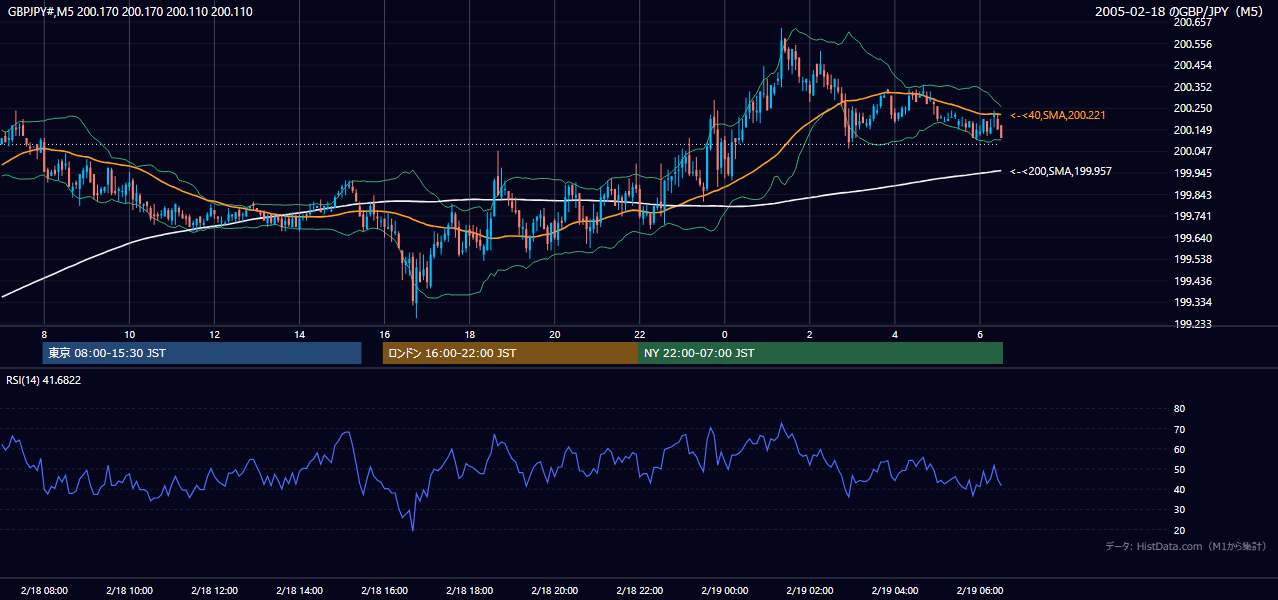Viewport: 1278px width, 600px height.
Task: Click the GBPJPY#,M5 symbol header text
Action: click(130, 12)
